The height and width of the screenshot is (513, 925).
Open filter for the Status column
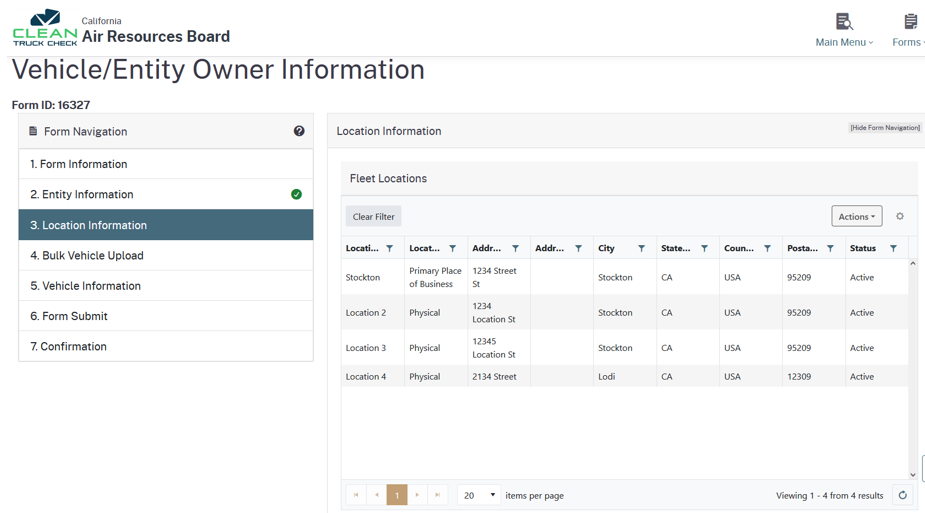893,249
